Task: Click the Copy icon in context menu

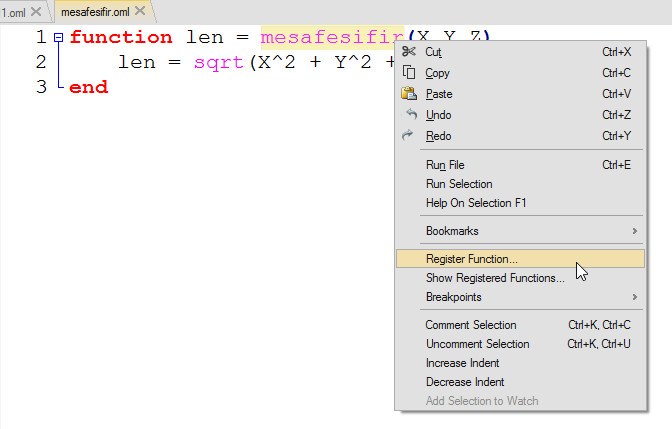Action: coord(408,73)
